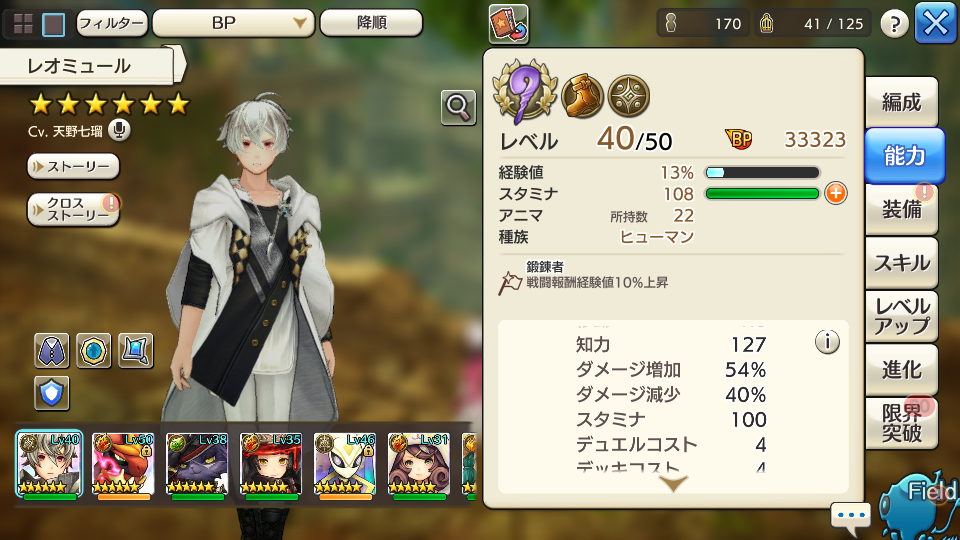Expand stats list down arrow

coord(673,484)
